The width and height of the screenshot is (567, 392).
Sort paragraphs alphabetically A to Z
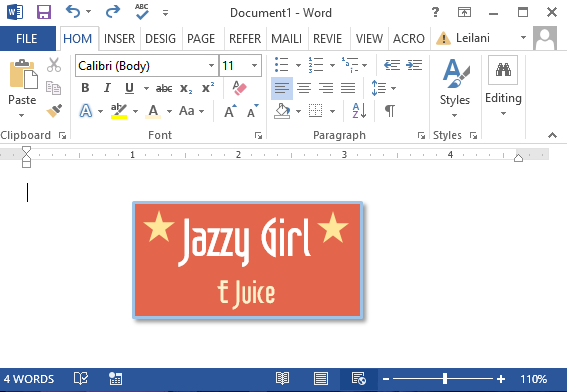tap(359, 111)
